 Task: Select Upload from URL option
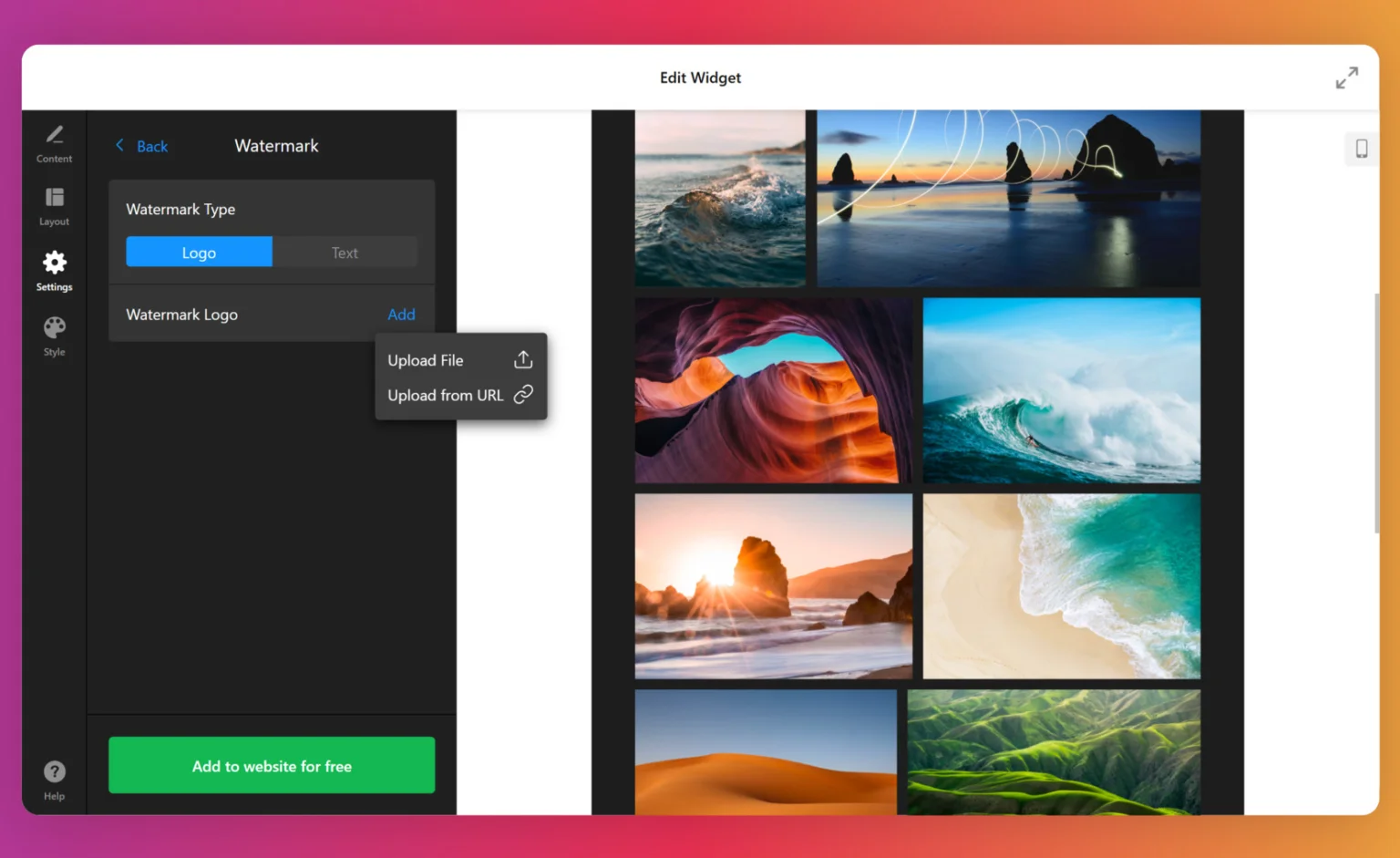click(446, 395)
